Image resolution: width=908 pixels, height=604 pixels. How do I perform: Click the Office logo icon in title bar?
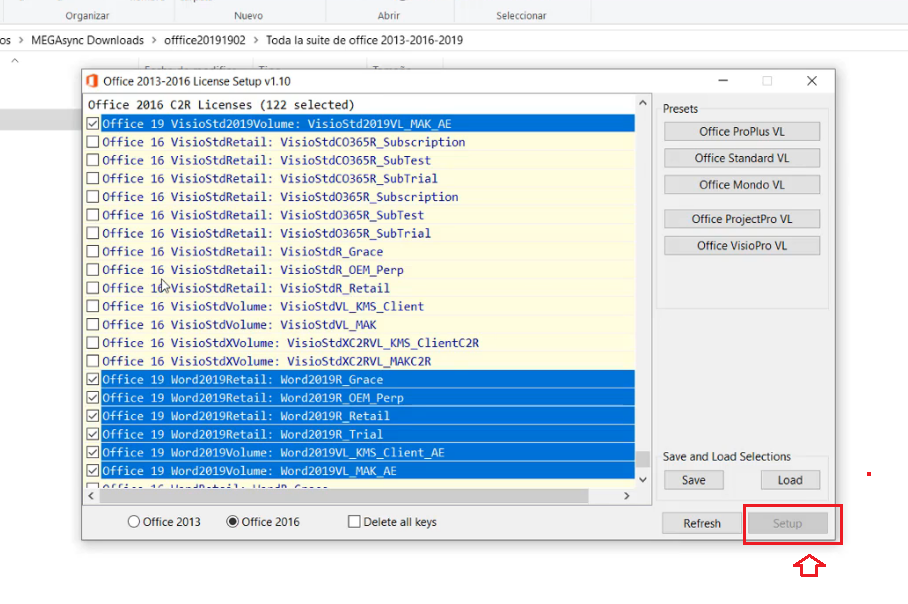(x=91, y=81)
